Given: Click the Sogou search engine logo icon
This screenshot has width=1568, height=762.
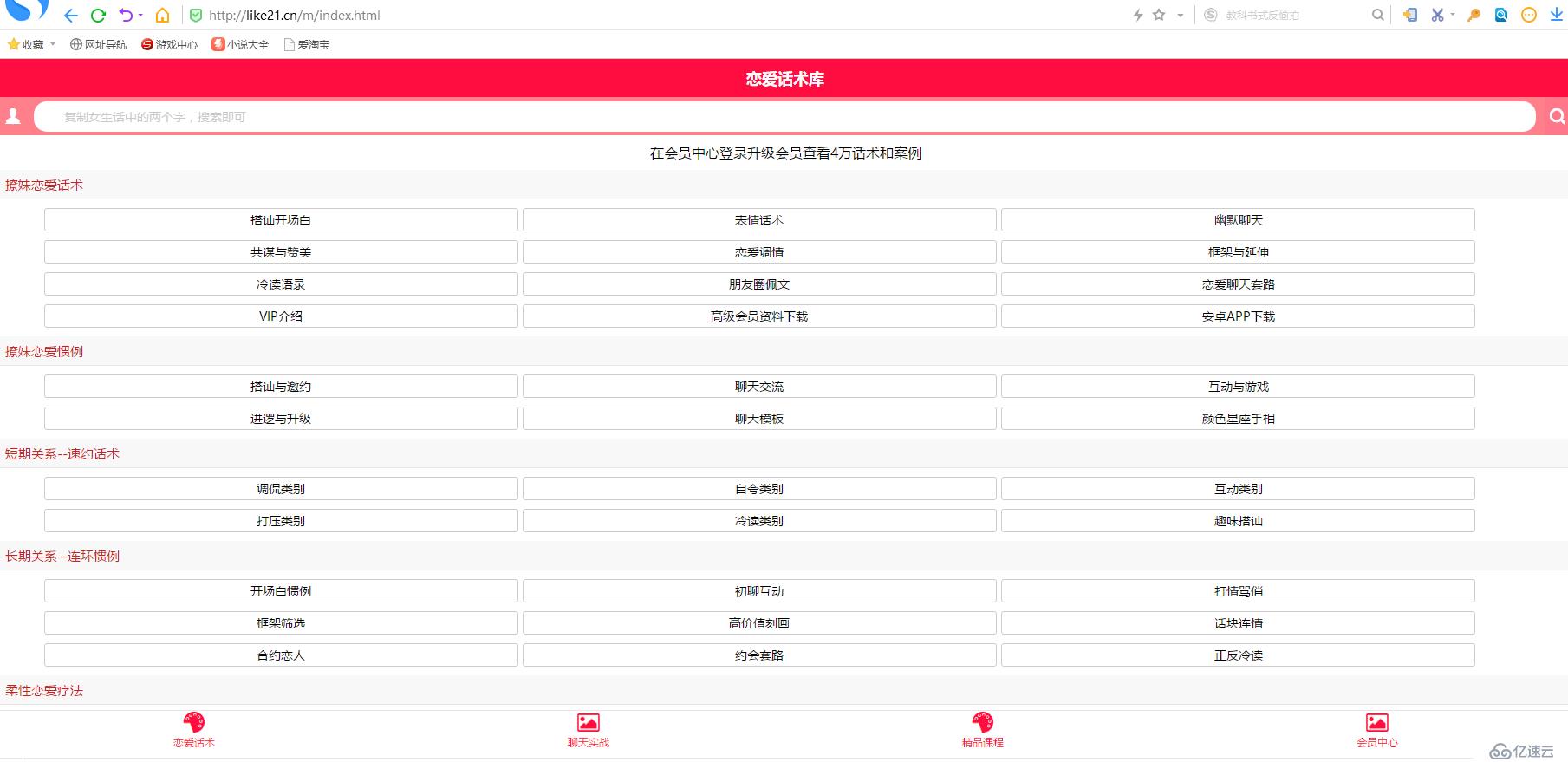Looking at the screenshot, I should point(1211,15).
